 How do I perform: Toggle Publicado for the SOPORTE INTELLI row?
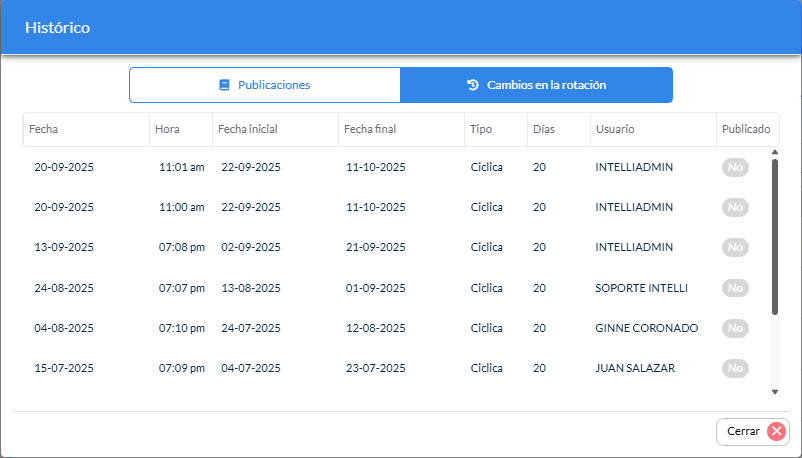click(x=735, y=288)
